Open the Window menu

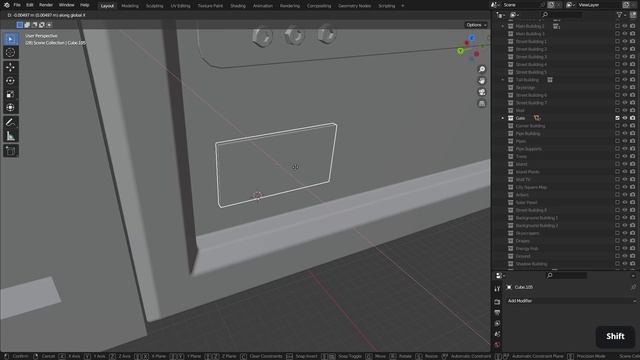(67, 5)
